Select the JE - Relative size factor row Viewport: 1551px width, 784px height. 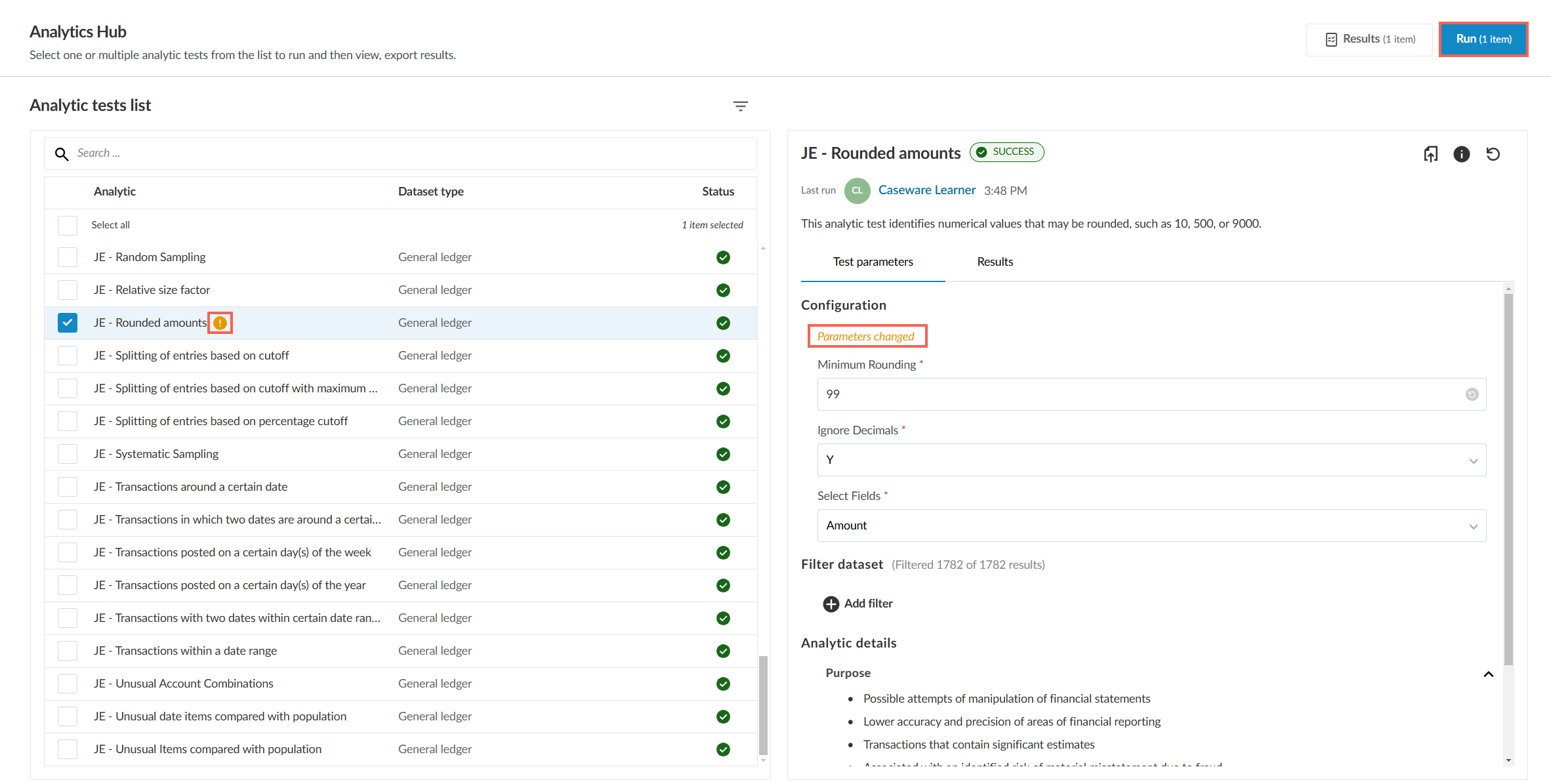point(400,290)
